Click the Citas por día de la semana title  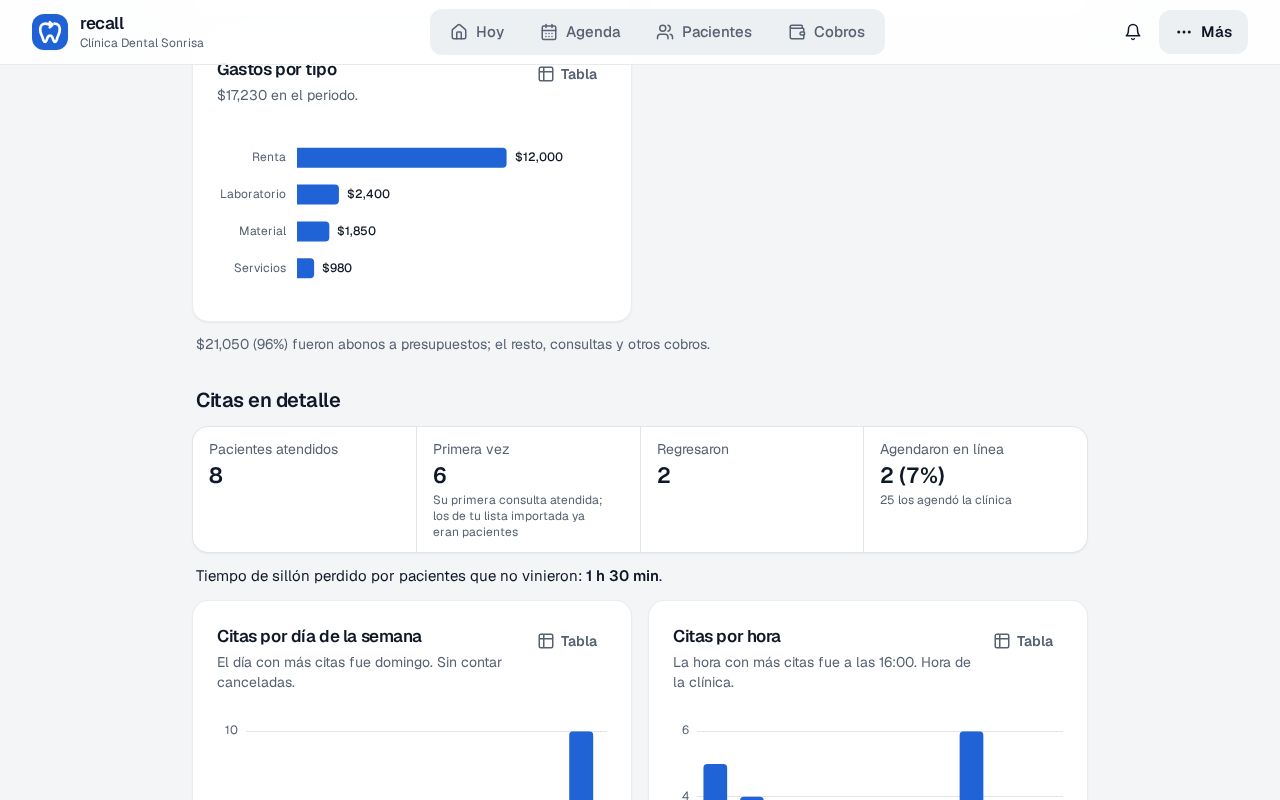pos(319,636)
